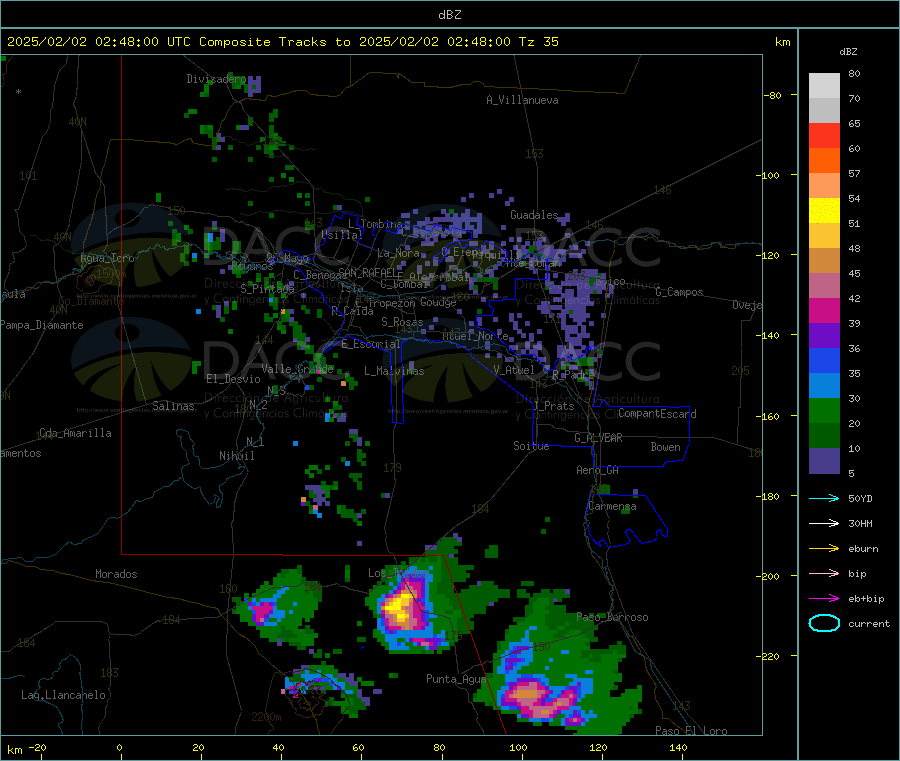Click the 'Pampa_Diamante' map label
The width and height of the screenshot is (900, 761).
[41, 325]
